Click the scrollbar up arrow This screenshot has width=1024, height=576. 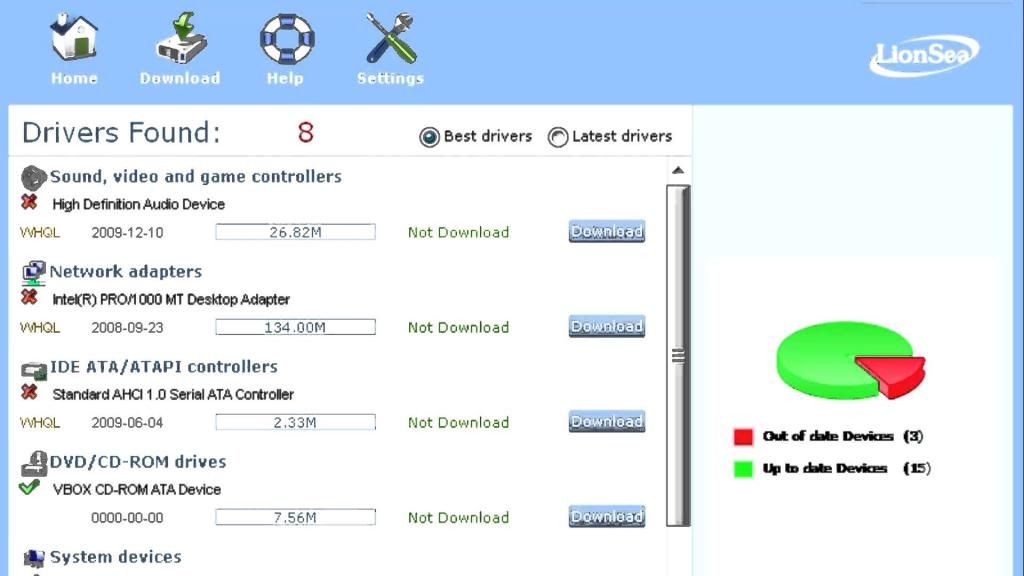[679, 171]
